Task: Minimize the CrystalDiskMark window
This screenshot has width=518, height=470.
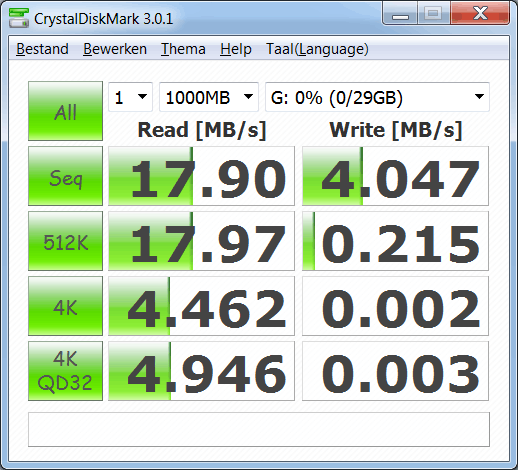Action: (x=400, y=14)
